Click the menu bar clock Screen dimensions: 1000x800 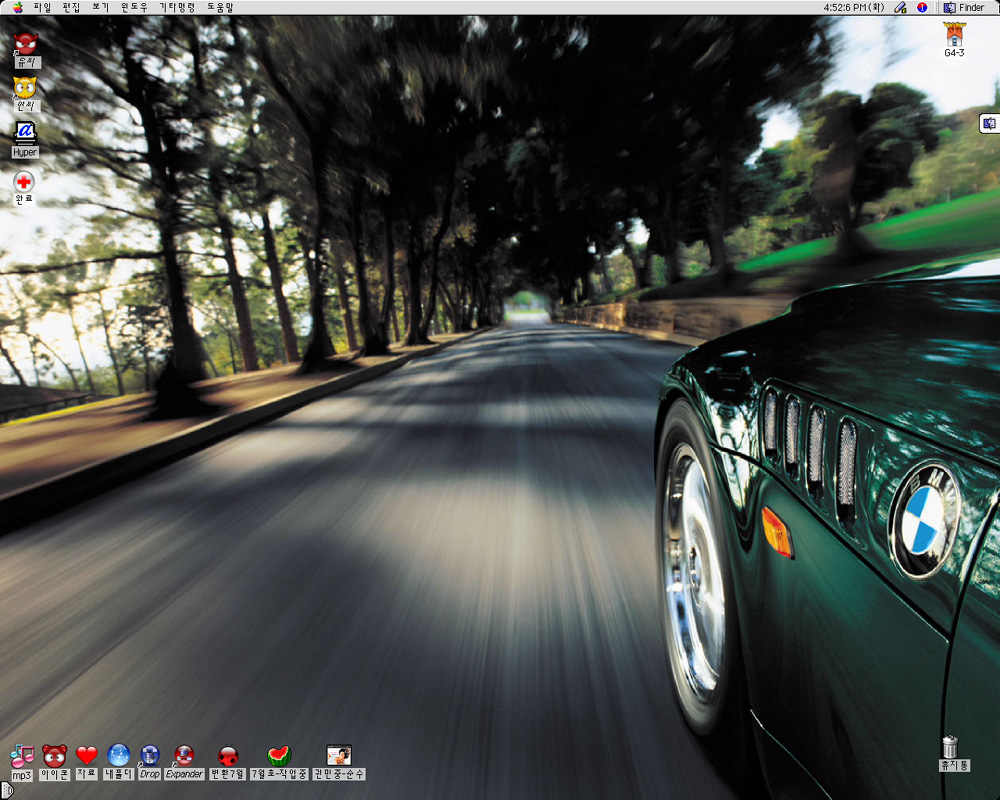click(853, 7)
